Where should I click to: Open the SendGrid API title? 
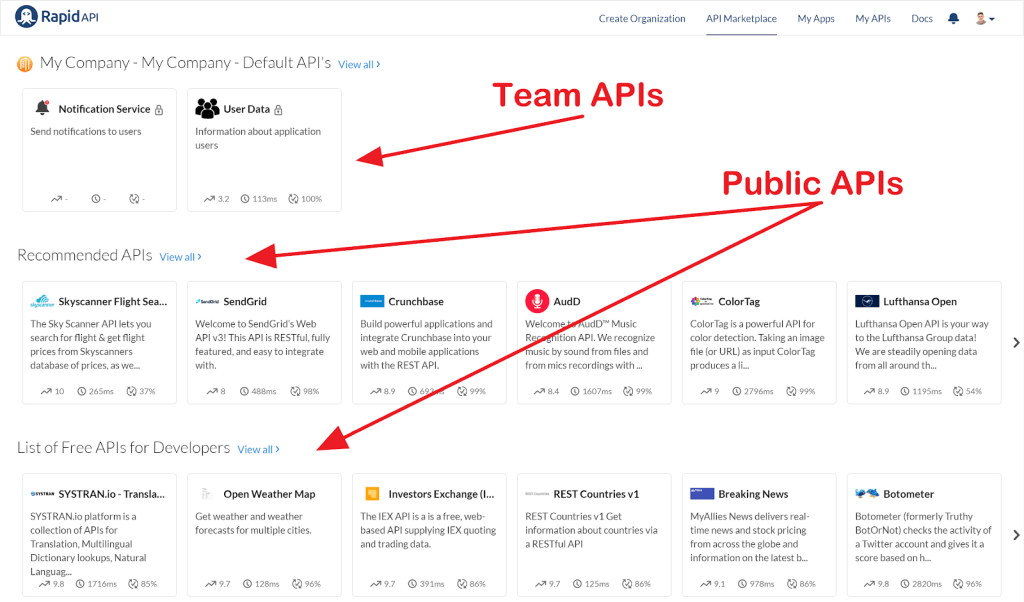245,302
